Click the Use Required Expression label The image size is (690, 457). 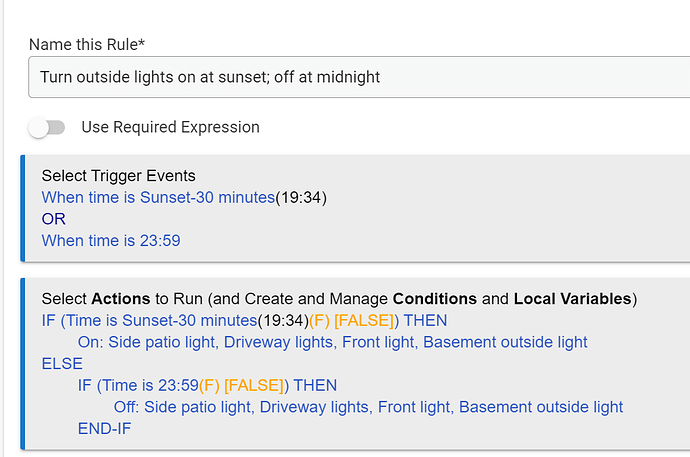pyautogui.click(x=170, y=127)
